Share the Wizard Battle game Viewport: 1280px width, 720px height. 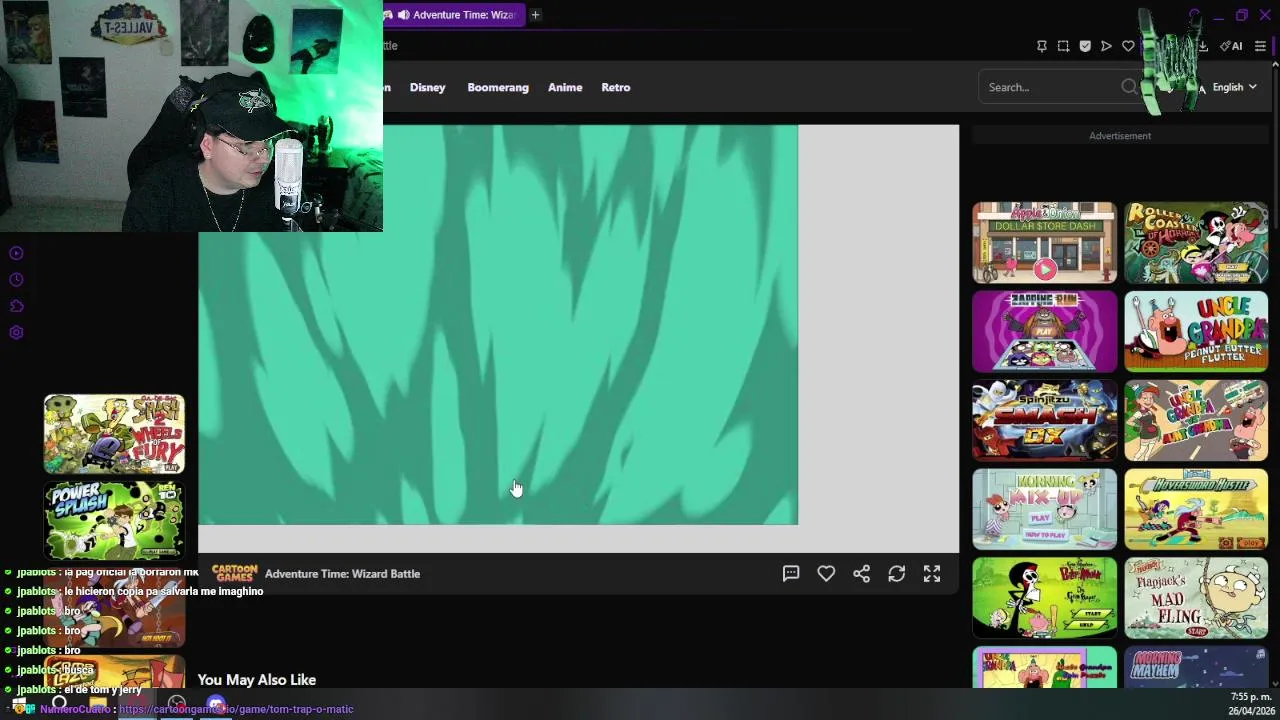tap(861, 574)
